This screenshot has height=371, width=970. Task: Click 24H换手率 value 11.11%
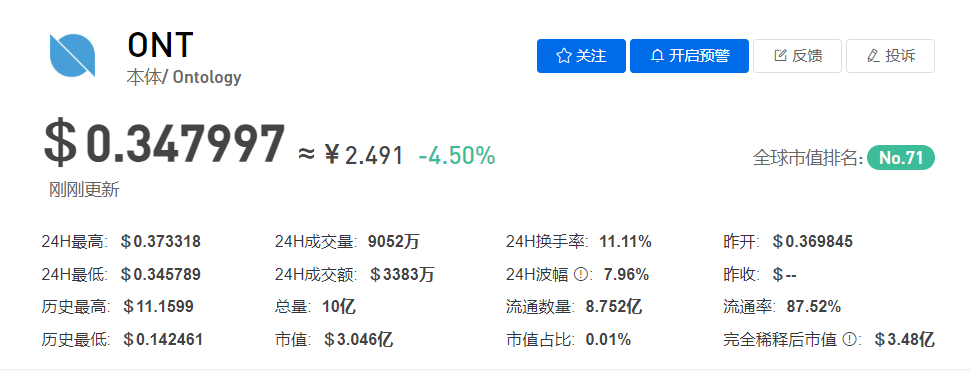625,241
